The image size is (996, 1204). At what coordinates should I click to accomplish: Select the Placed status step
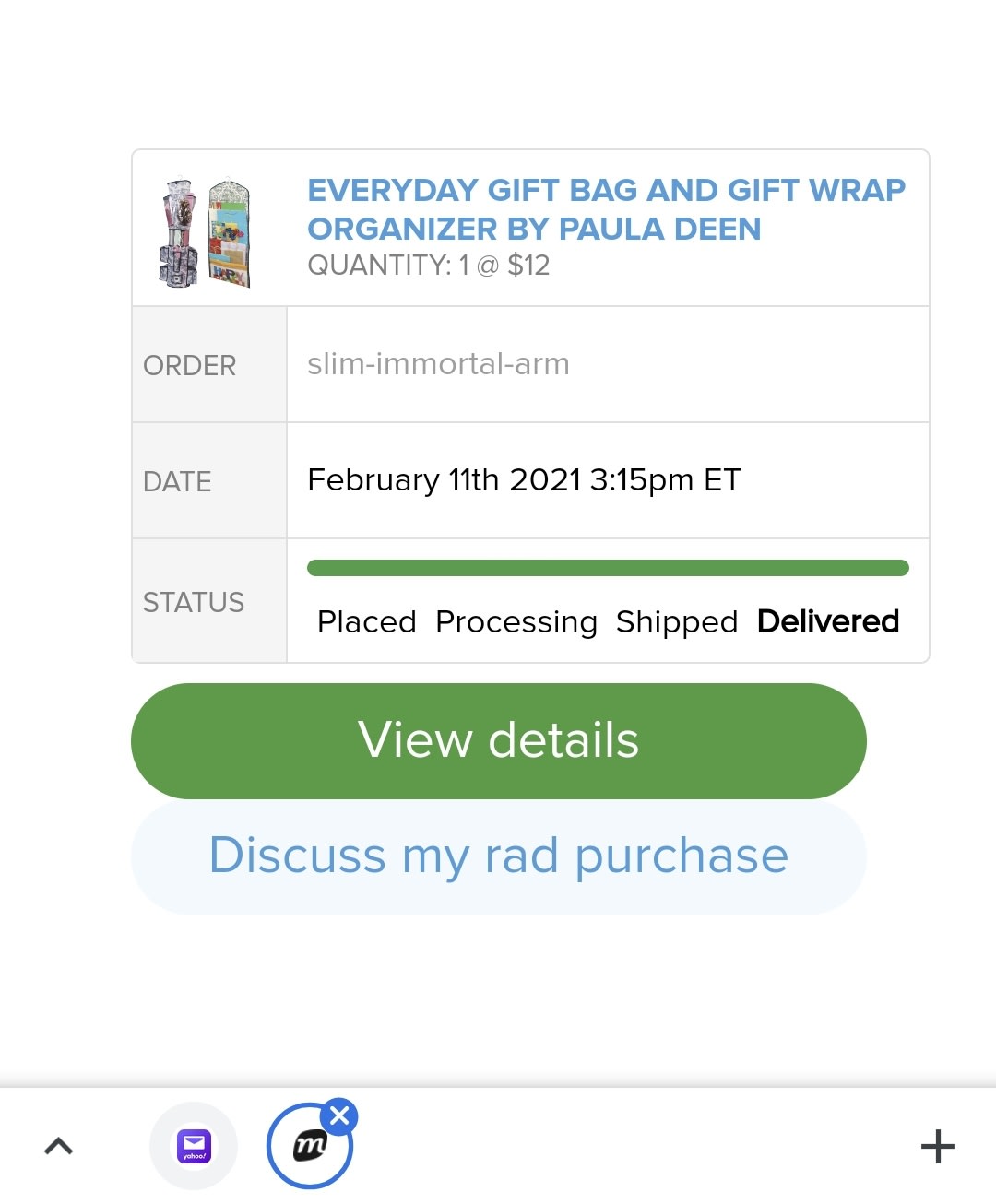point(366,622)
